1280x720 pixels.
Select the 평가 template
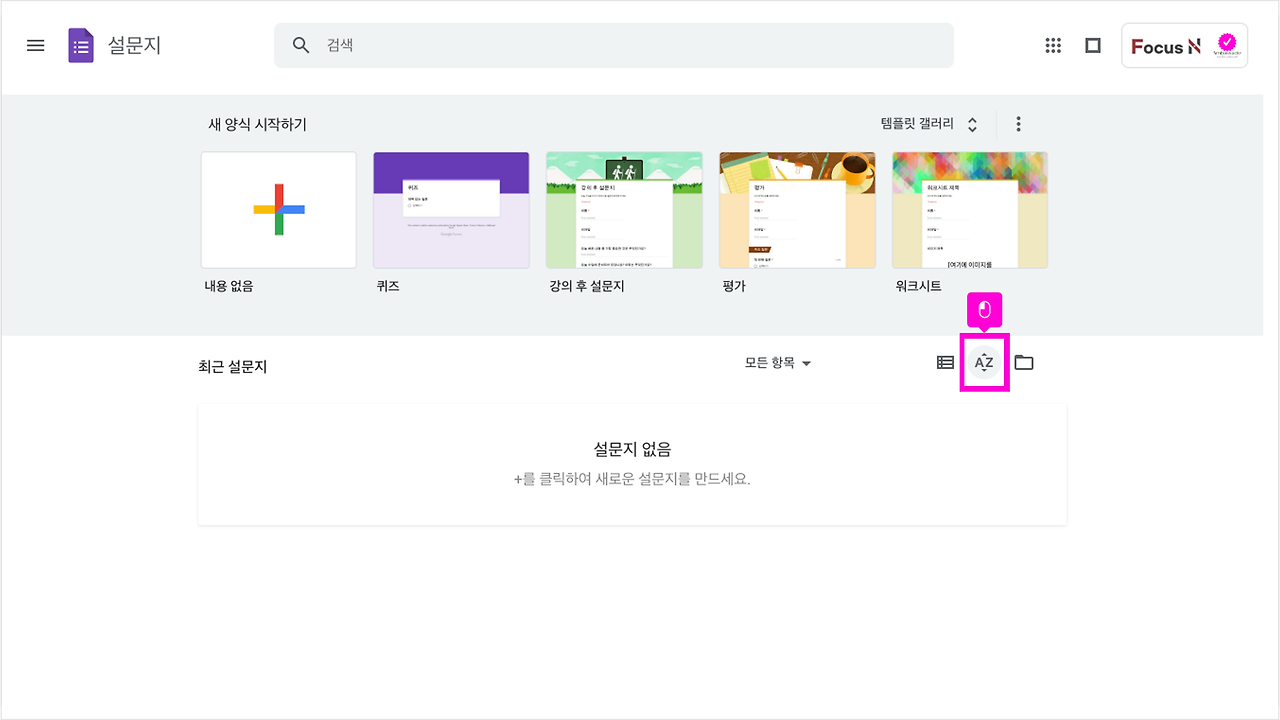tap(797, 210)
